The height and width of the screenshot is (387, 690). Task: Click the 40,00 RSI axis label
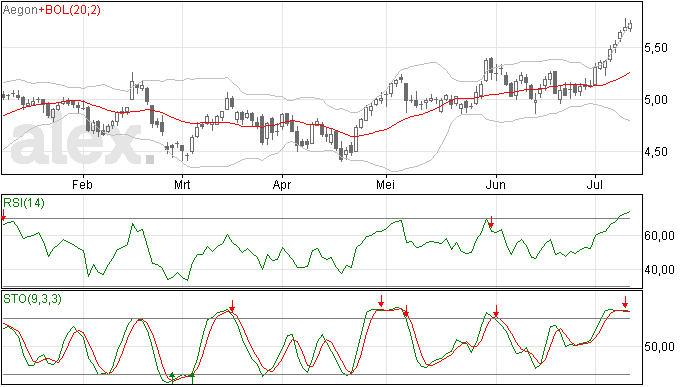point(659,269)
